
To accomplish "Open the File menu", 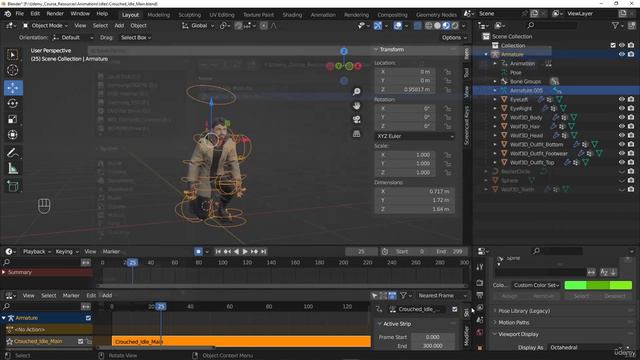I will [x=20, y=13].
